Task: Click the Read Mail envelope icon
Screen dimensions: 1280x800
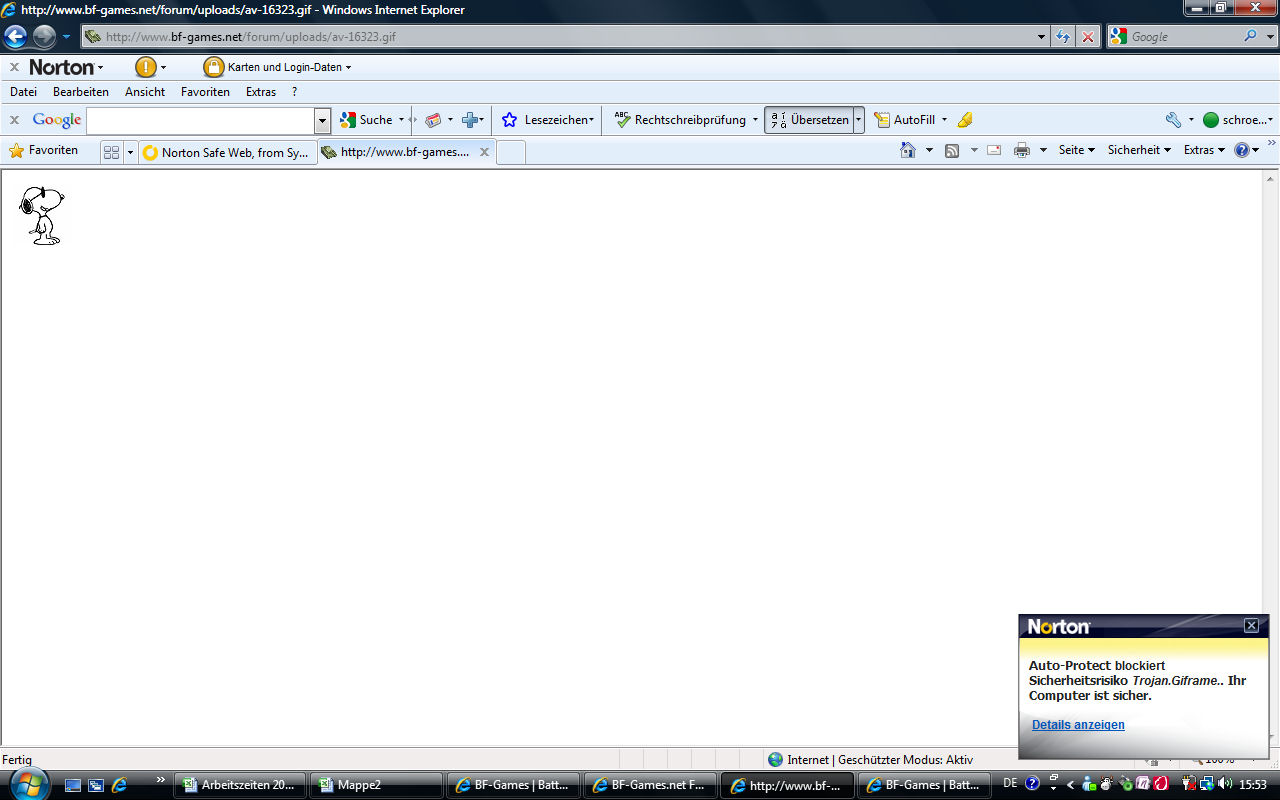Action: point(994,150)
